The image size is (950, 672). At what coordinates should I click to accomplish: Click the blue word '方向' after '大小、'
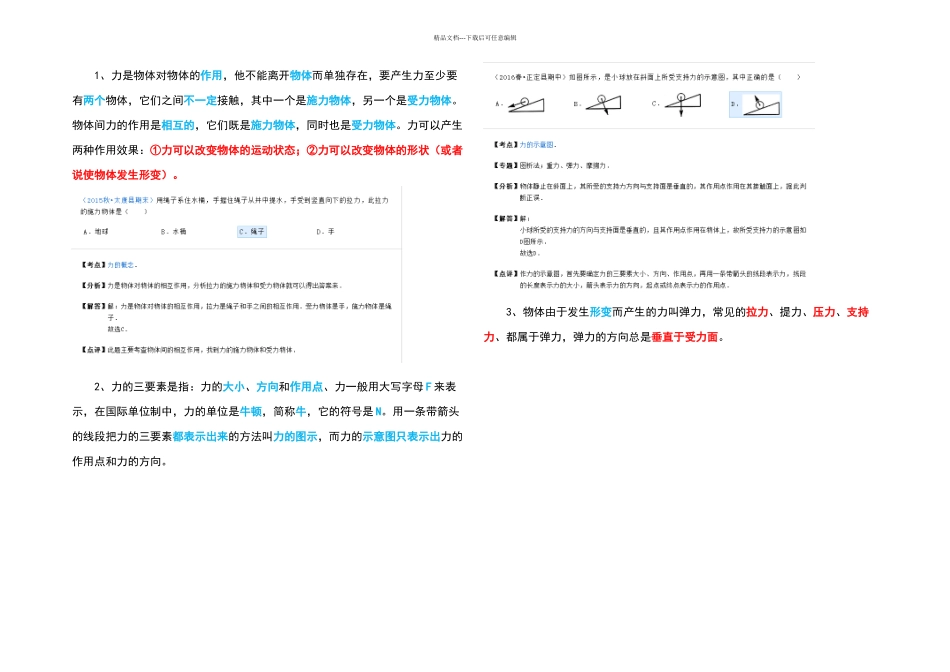click(267, 387)
